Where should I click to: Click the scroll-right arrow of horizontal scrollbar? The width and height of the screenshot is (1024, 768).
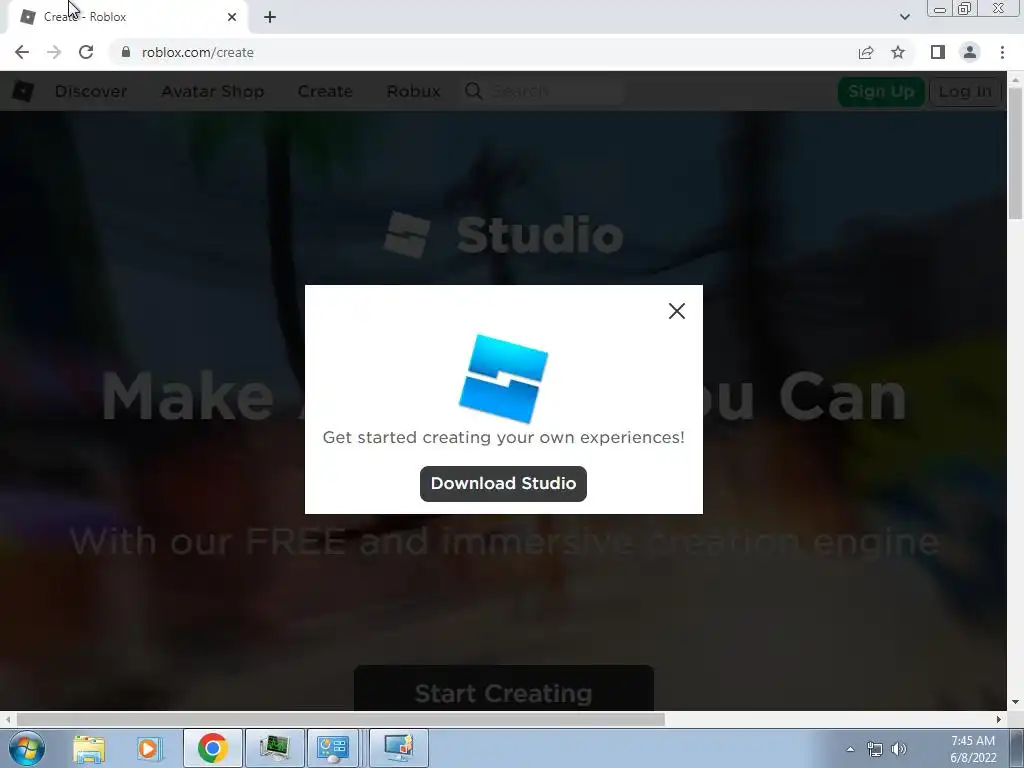[x=999, y=719]
